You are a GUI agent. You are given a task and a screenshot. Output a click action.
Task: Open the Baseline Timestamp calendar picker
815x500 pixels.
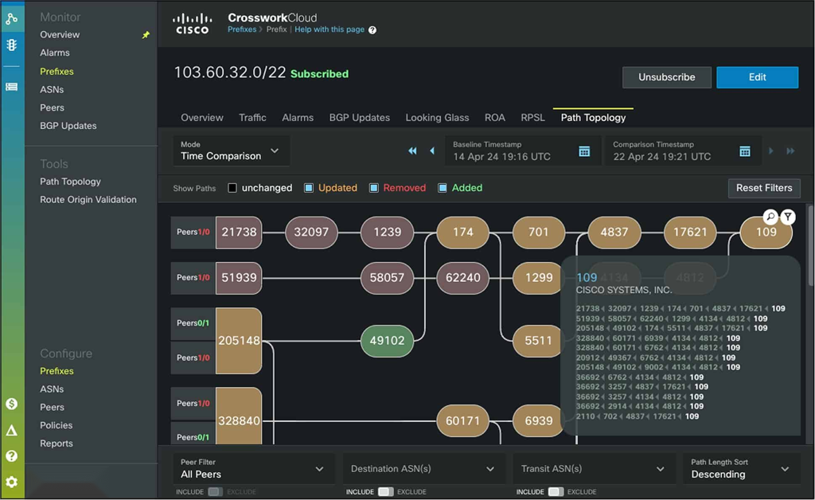point(585,151)
